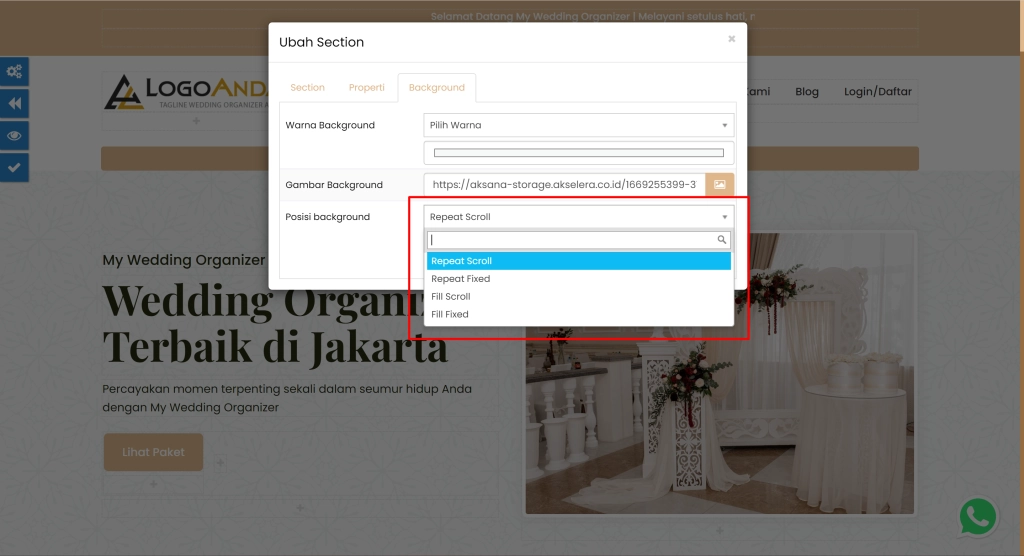This screenshot has height=556, width=1024.
Task: Toggle the eye preview icon in left sidebar
Action: [x=14, y=135]
